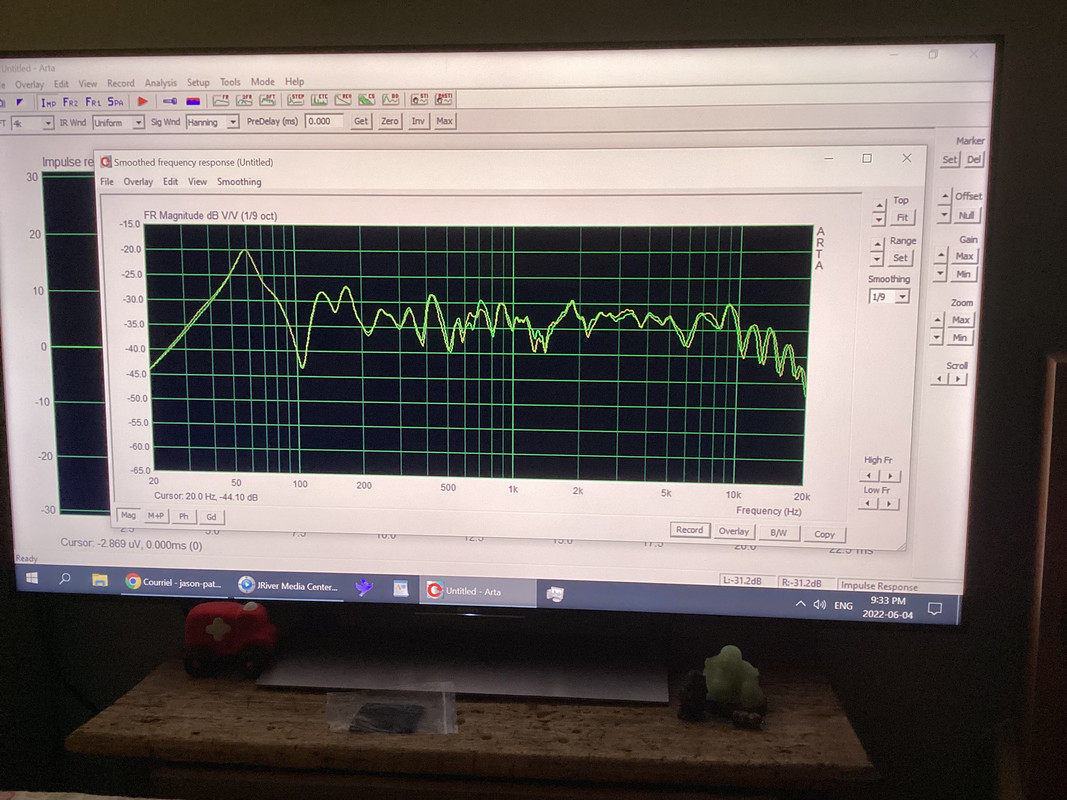
Task: Raise Offset using its up arrow
Action: [x=945, y=197]
